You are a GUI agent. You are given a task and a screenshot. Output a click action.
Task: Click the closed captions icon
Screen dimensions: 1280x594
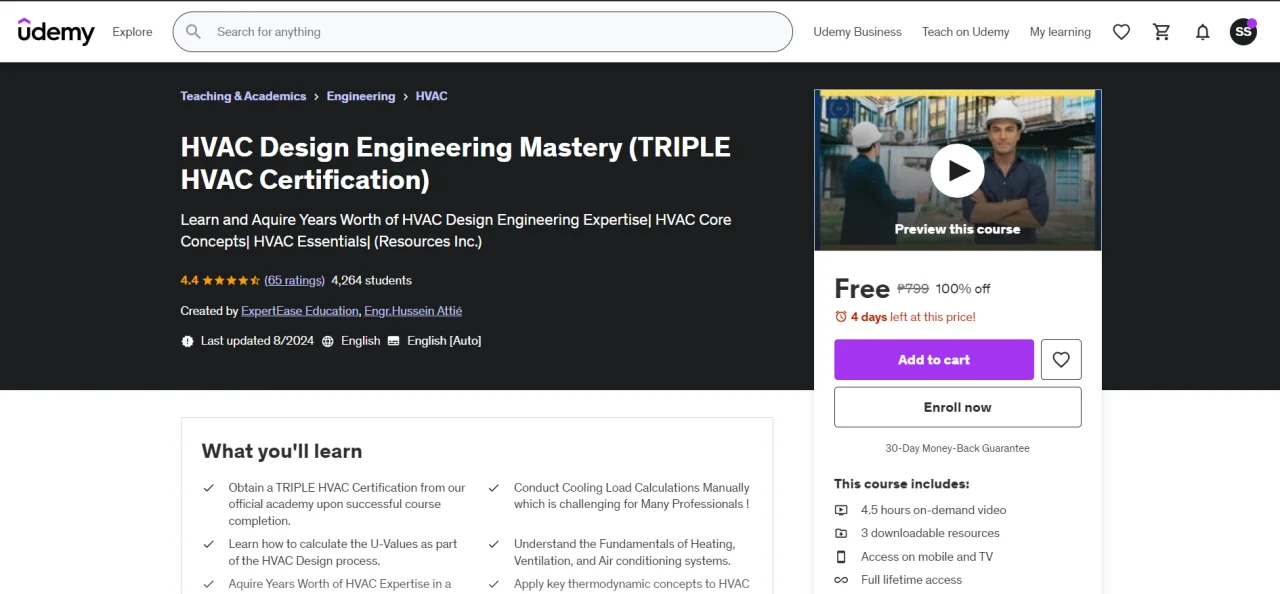pos(393,341)
